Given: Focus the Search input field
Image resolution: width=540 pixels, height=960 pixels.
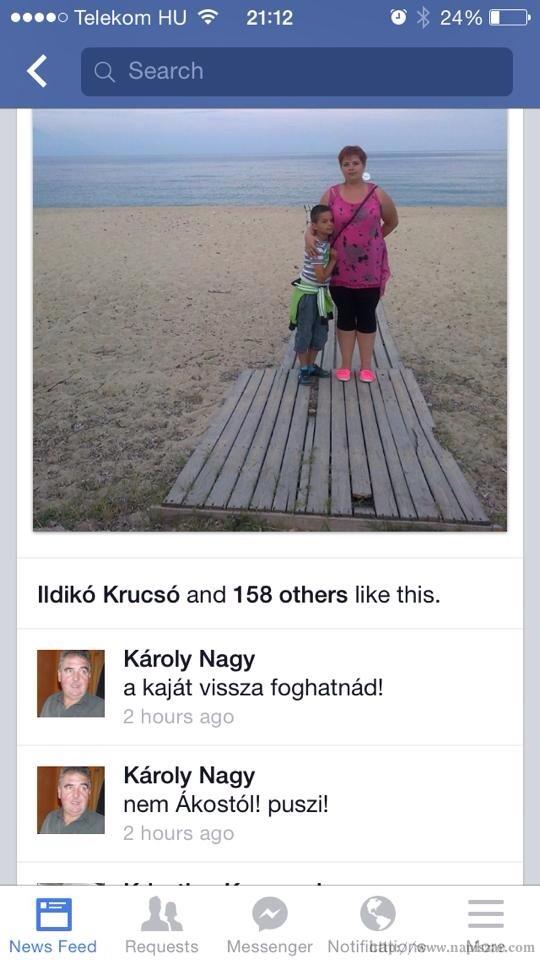Looking at the screenshot, I should pyautogui.click(x=297, y=72).
